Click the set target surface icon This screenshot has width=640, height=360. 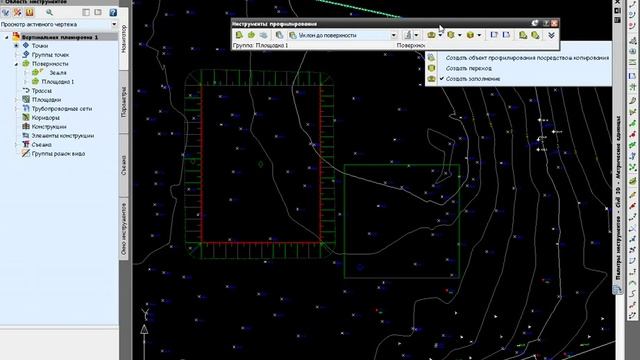tap(251, 36)
